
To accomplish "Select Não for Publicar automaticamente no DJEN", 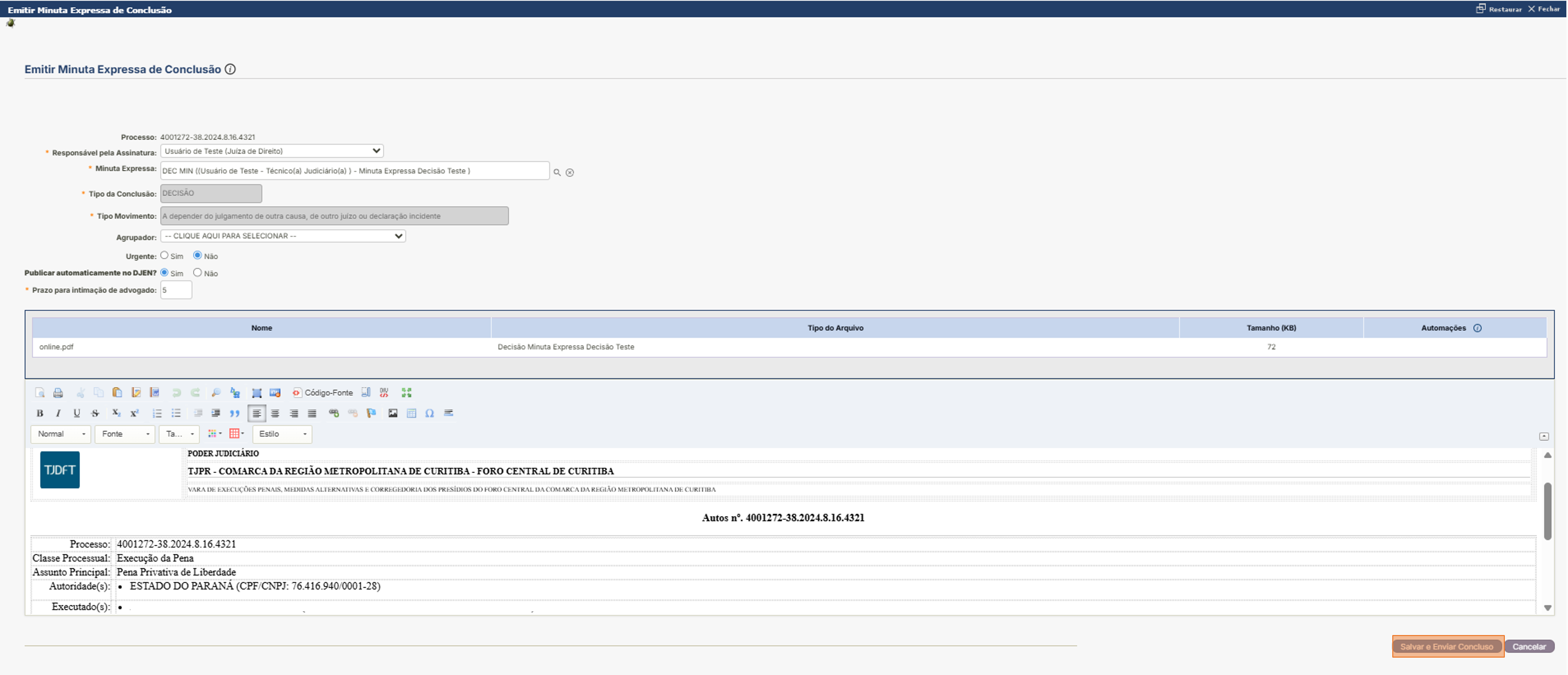I will pos(197,273).
